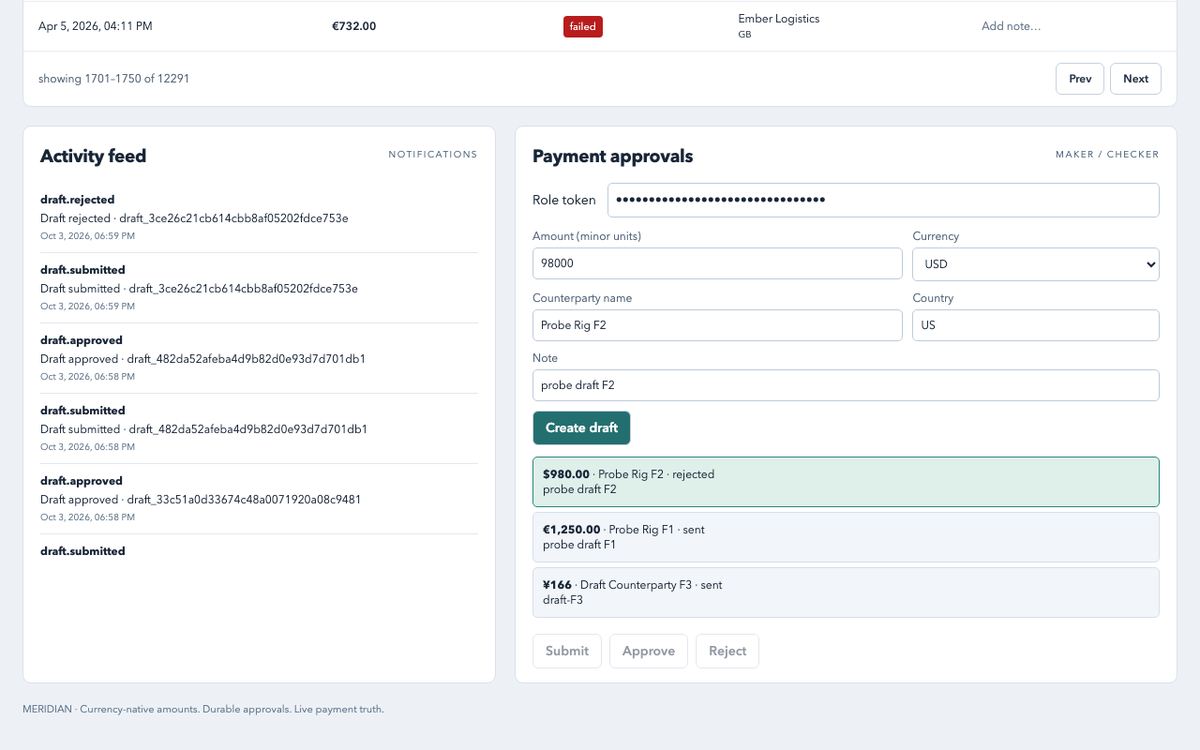Click the NOTIFICATIONS label in Activity feed
The image size is (1200, 750).
pyautogui.click(x=433, y=154)
